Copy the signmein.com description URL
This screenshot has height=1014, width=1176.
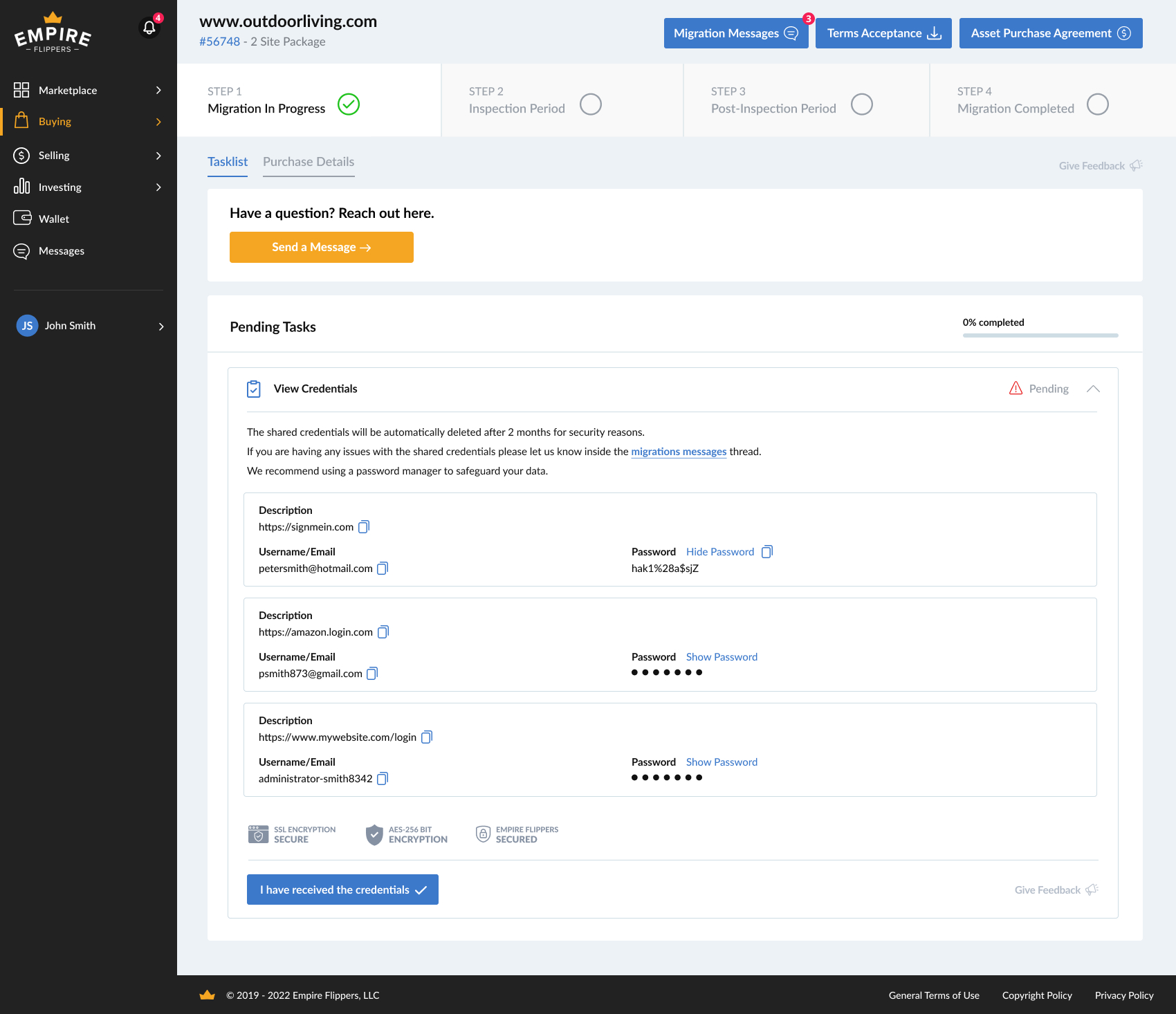(364, 527)
